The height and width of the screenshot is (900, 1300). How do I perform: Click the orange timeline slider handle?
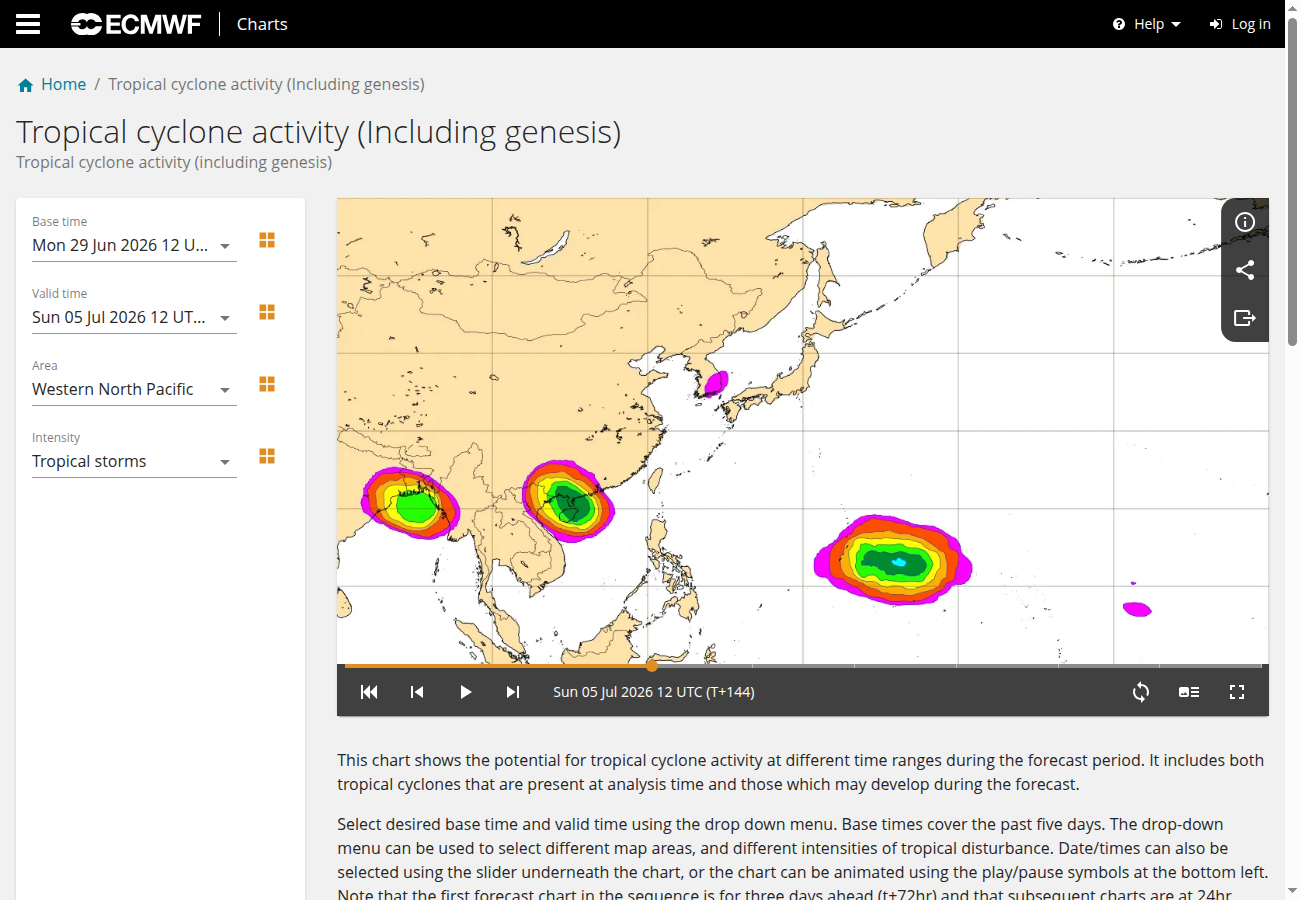point(652,665)
